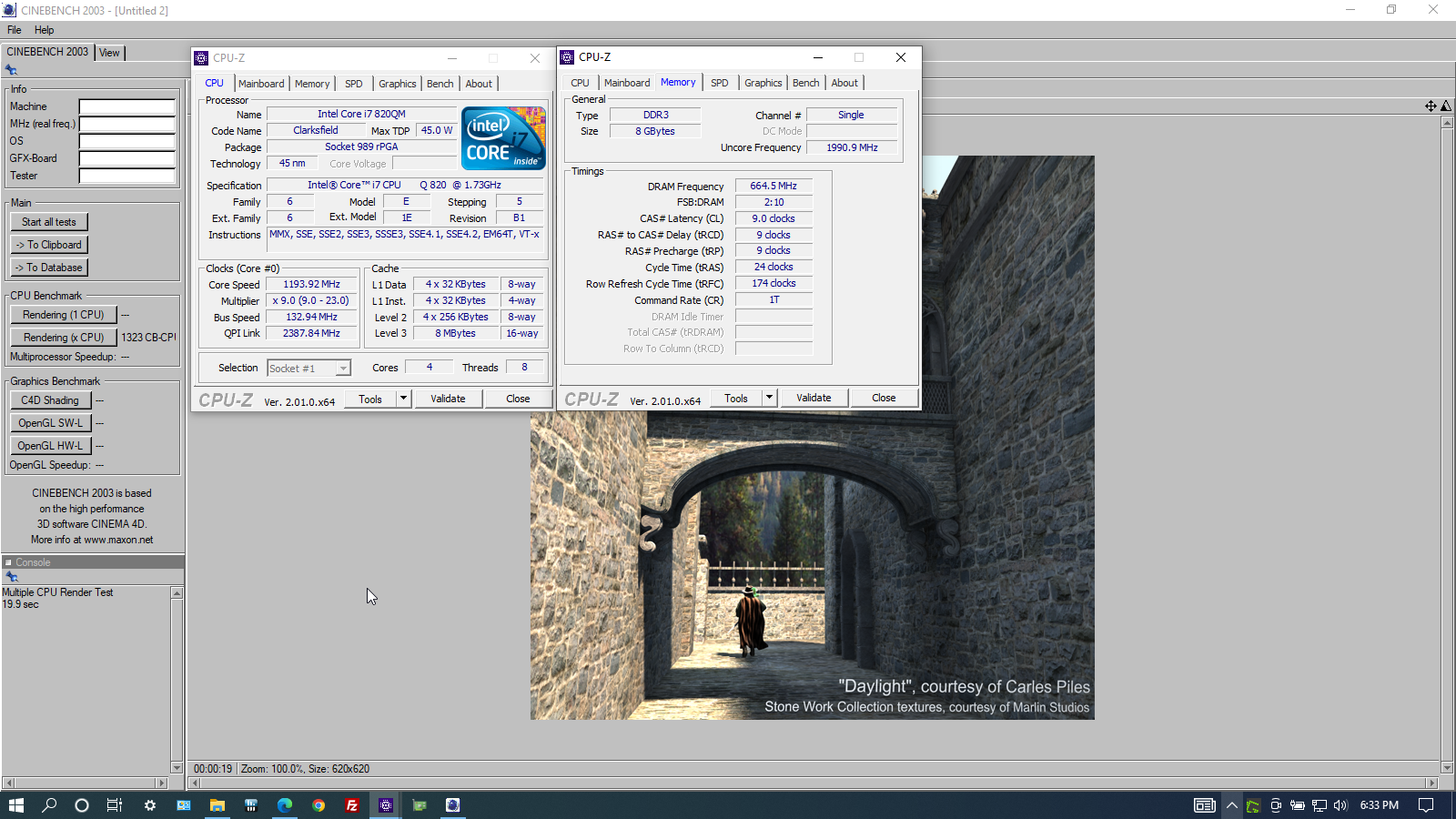Viewport: 1456px width, 819px height.
Task: Switch to the View tab in CINEBENCH
Action: point(109,53)
